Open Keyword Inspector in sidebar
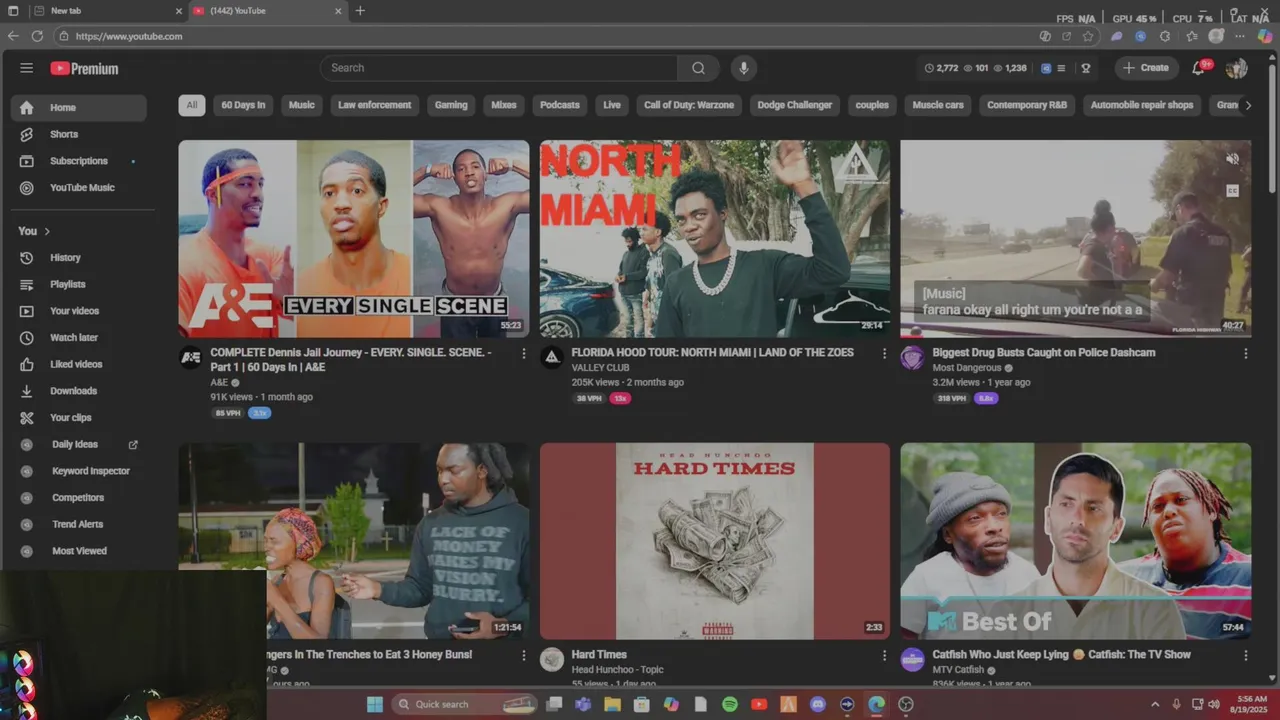This screenshot has height=720, width=1280. (x=79, y=471)
